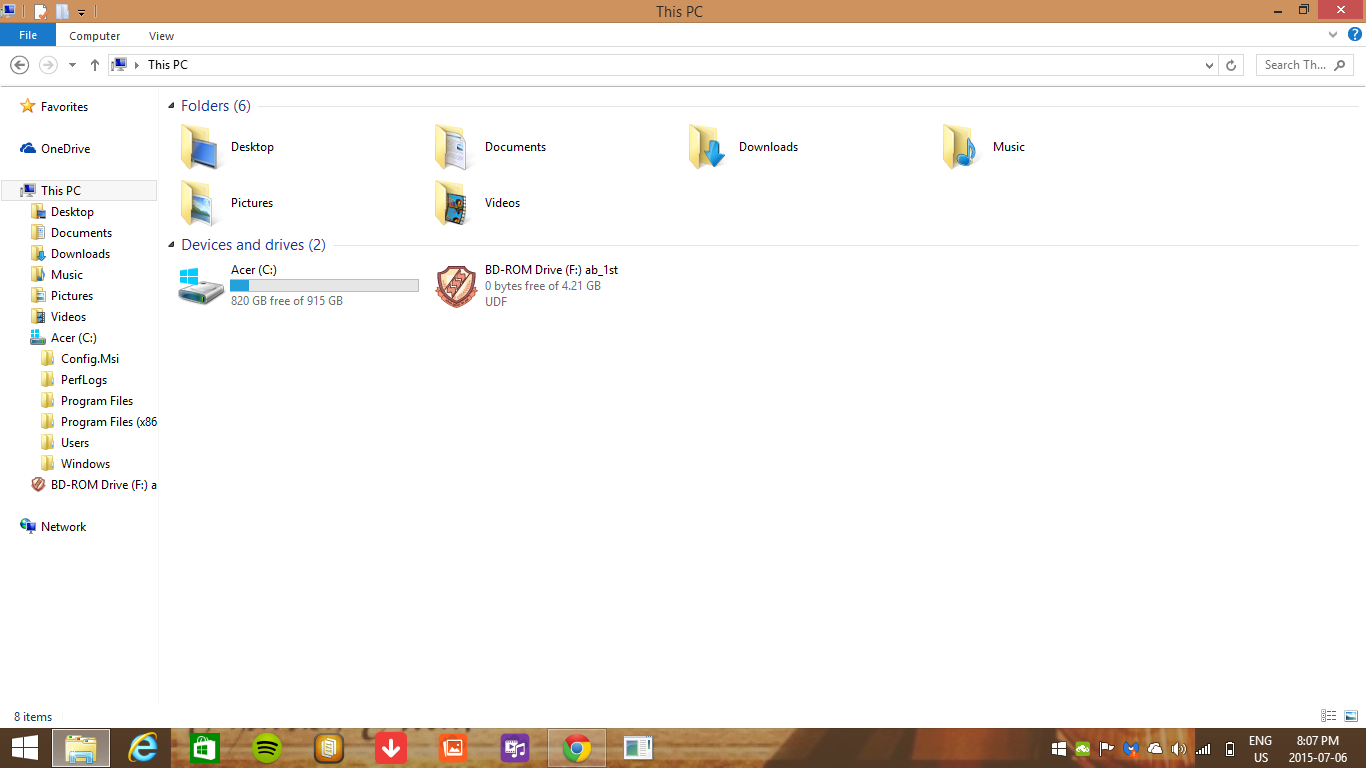Open the address bar history dropdown
Viewport: 1366px width, 768px height.
[x=1209, y=65]
